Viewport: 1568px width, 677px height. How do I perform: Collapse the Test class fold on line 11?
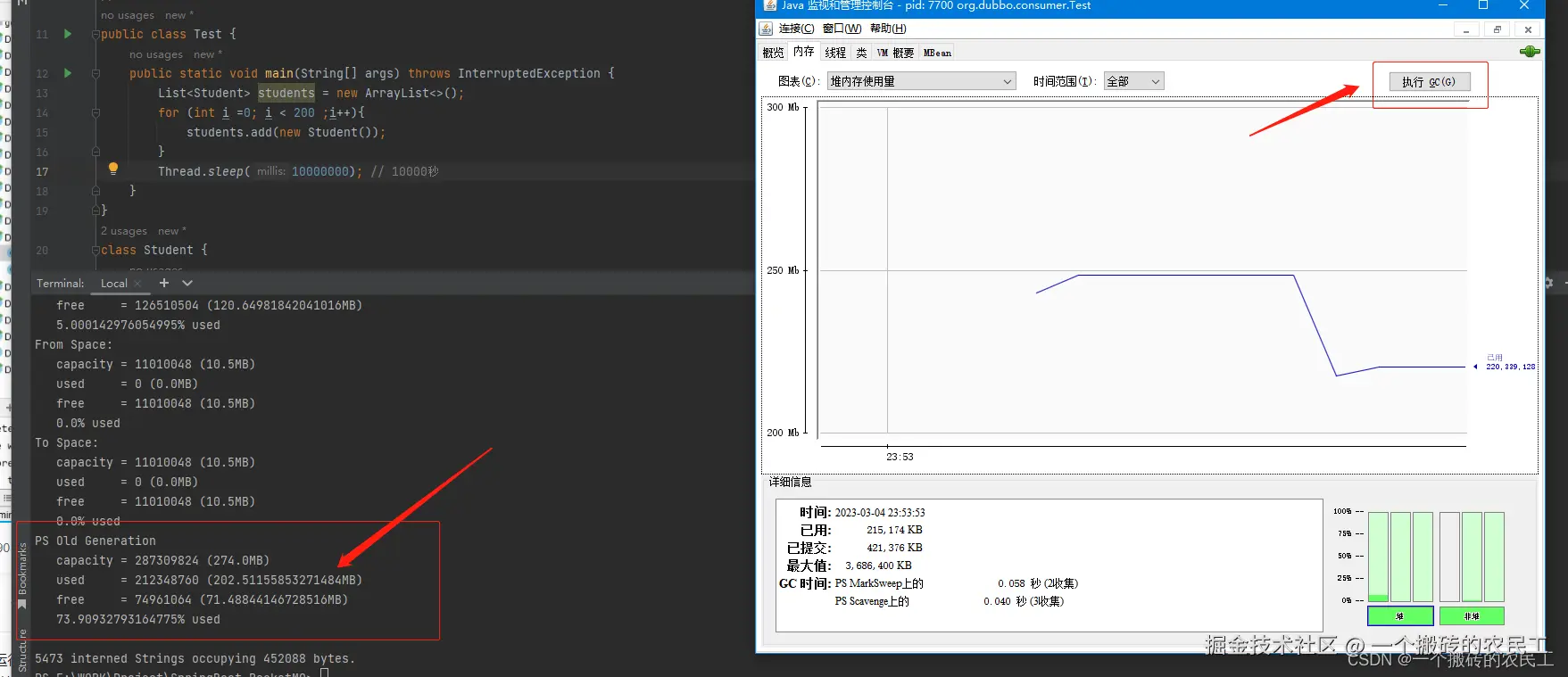pyautogui.click(x=95, y=34)
